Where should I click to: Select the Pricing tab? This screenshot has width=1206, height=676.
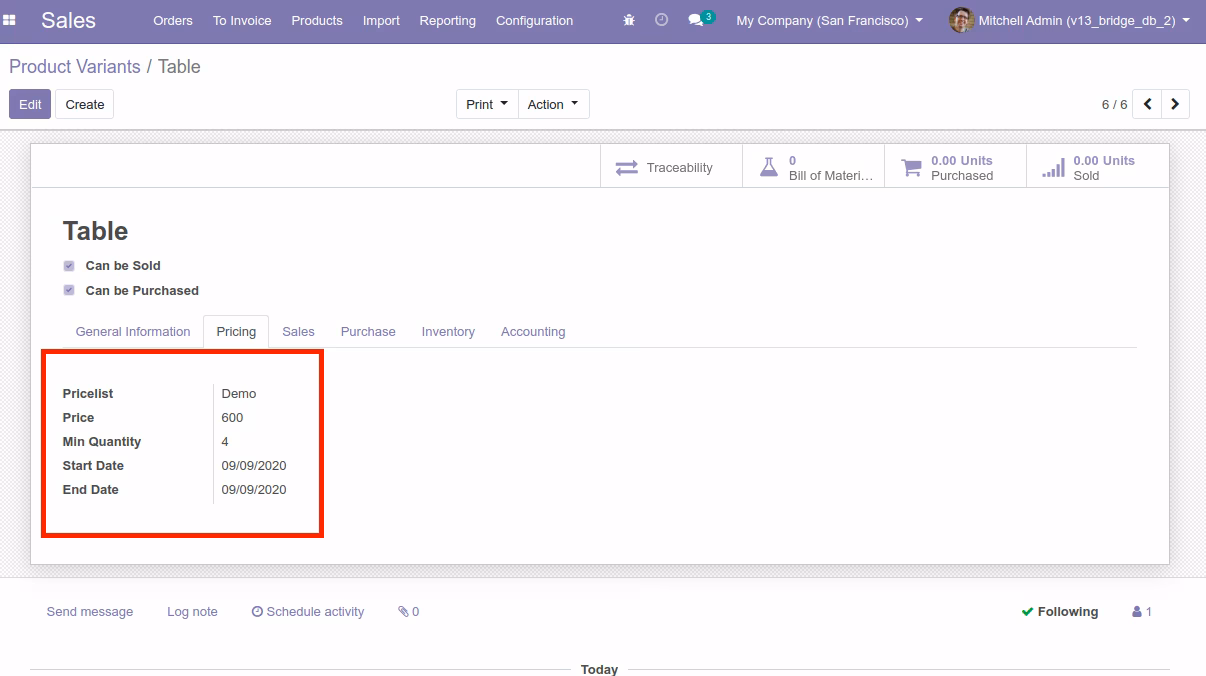point(236,332)
